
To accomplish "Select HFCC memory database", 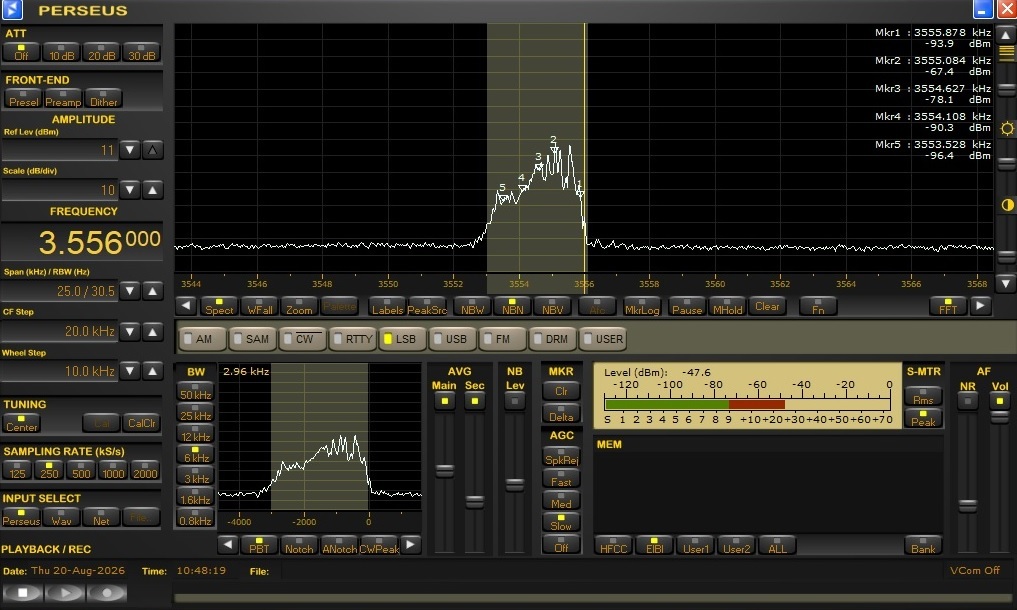I will tap(613, 544).
